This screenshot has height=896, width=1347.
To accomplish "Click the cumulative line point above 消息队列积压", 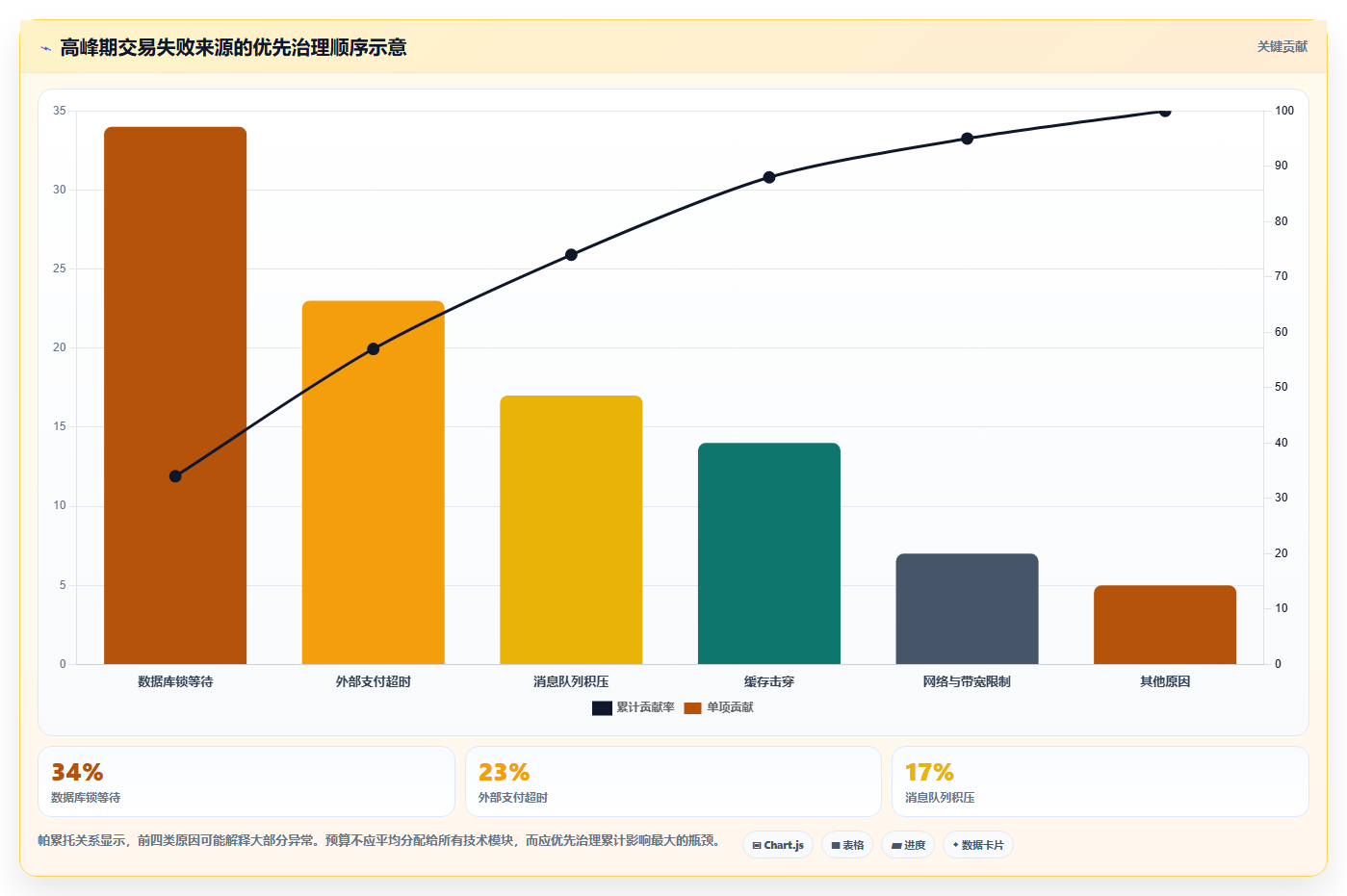I will click(x=571, y=255).
